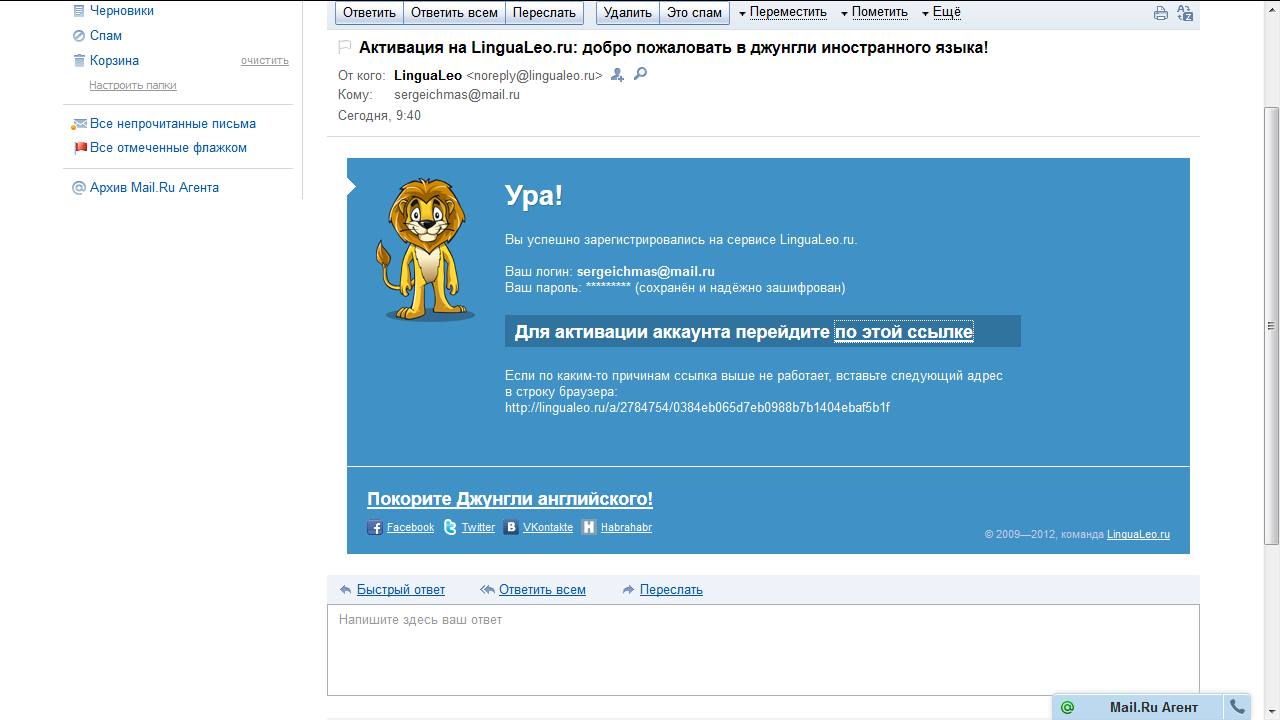Click the Удалить button

[628, 12]
